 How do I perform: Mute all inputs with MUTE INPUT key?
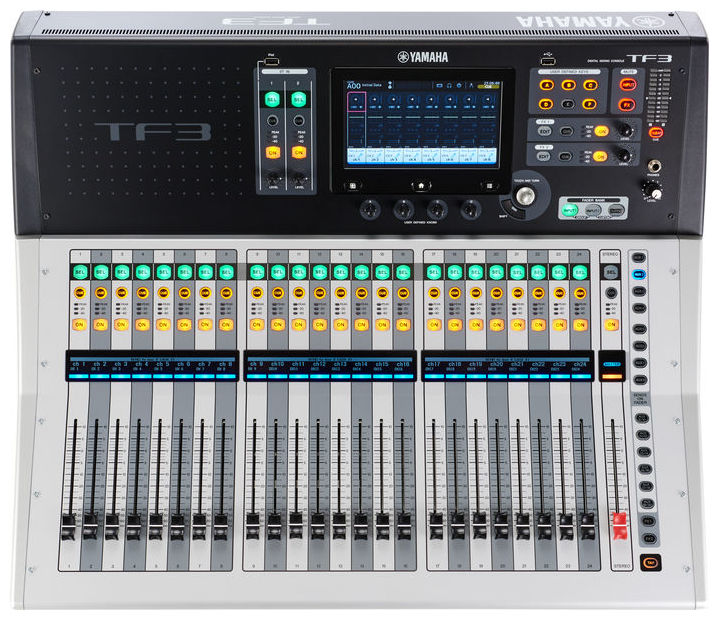(x=628, y=85)
